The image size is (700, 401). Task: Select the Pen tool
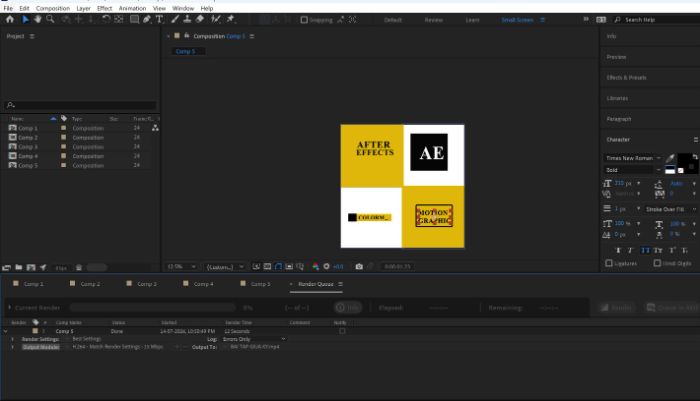coord(147,19)
